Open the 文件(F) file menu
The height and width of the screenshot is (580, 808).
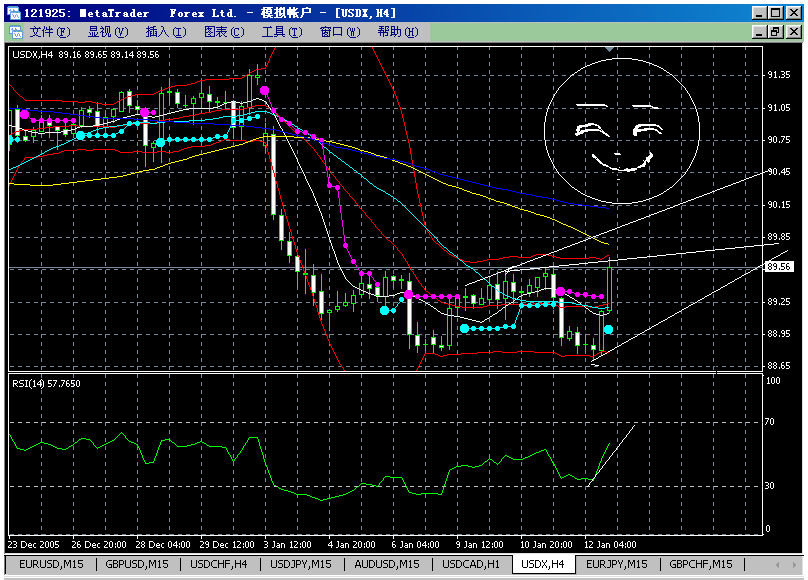(x=49, y=32)
